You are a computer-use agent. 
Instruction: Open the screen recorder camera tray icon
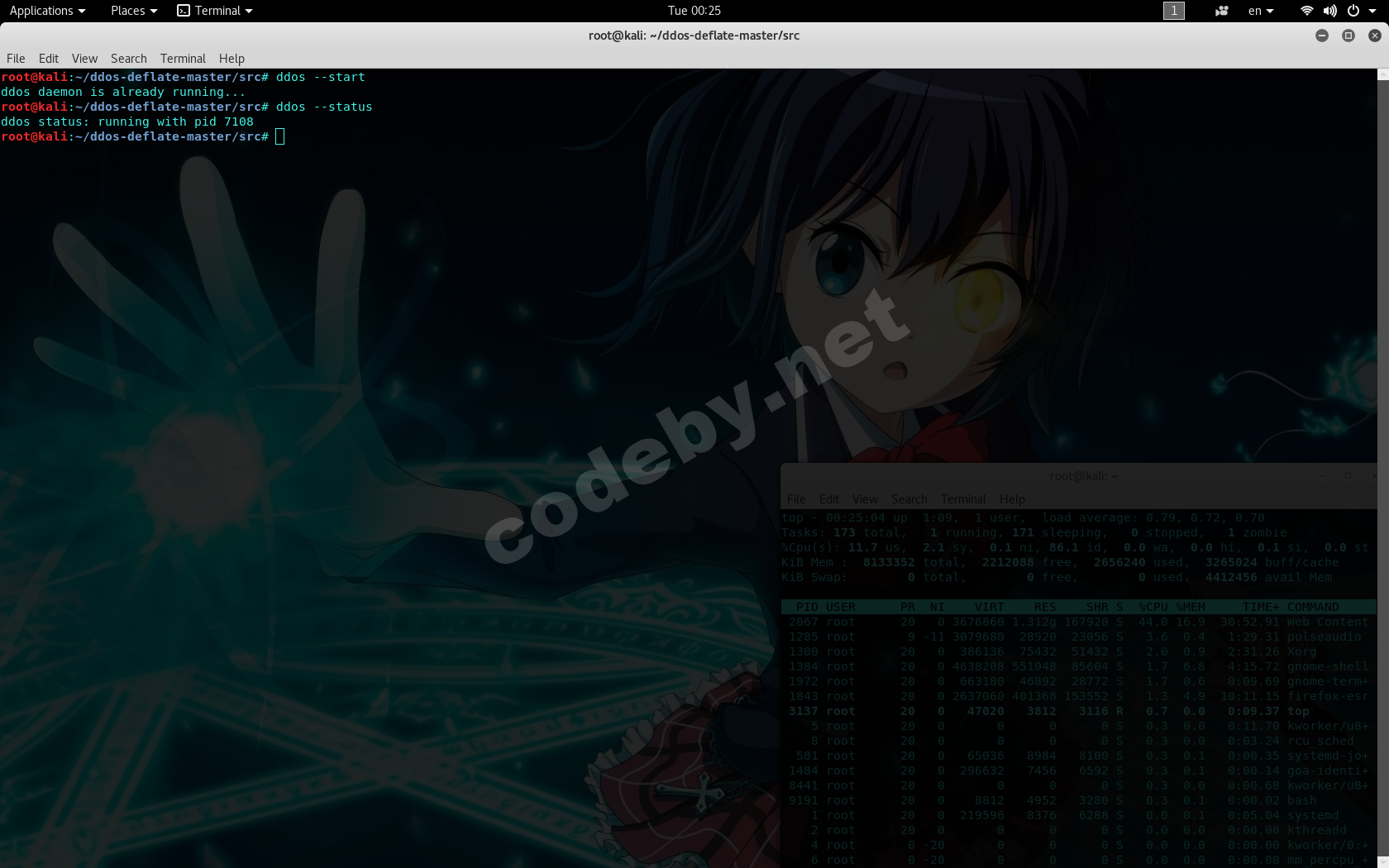[x=1221, y=11]
